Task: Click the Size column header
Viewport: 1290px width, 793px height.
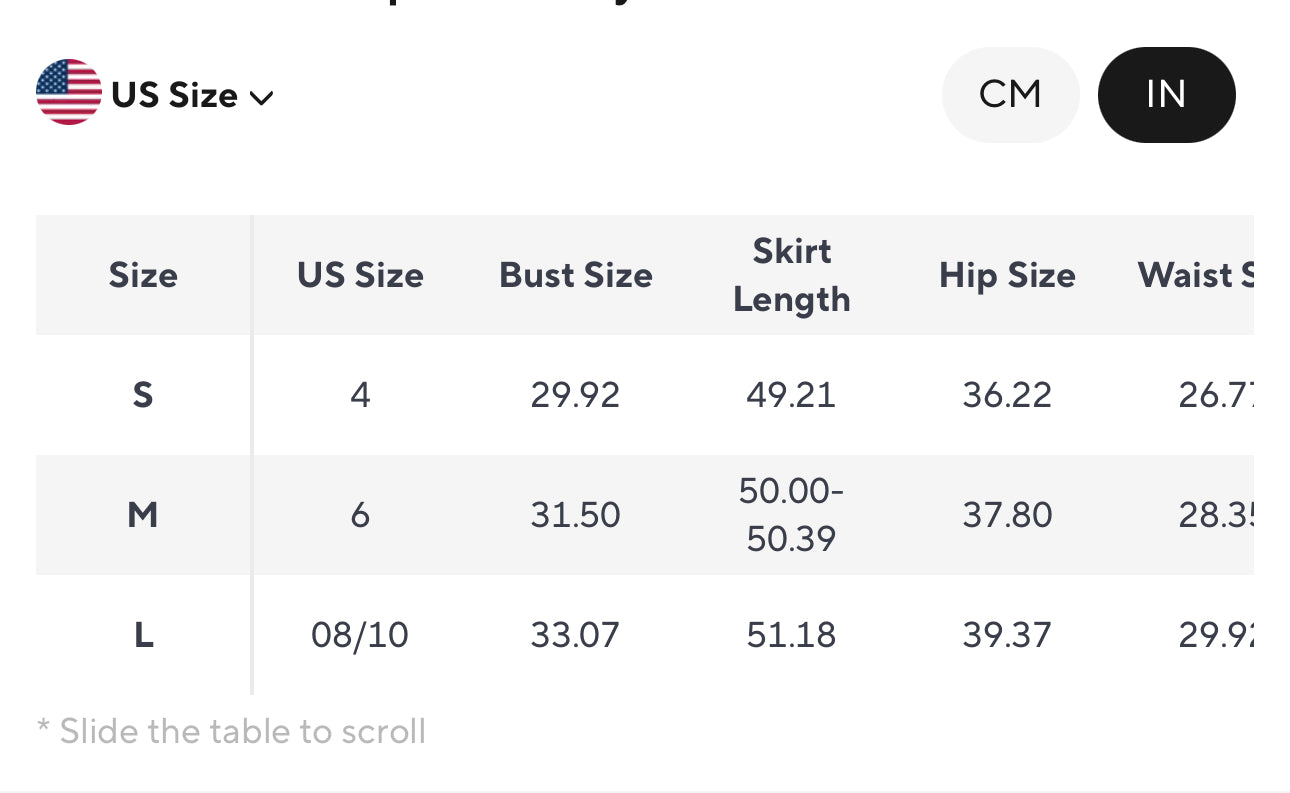Action: (143, 275)
